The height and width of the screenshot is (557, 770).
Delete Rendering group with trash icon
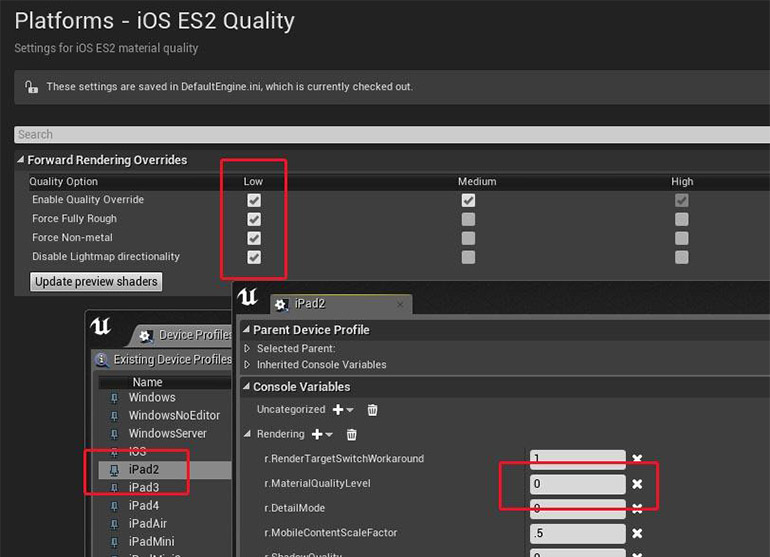352,434
